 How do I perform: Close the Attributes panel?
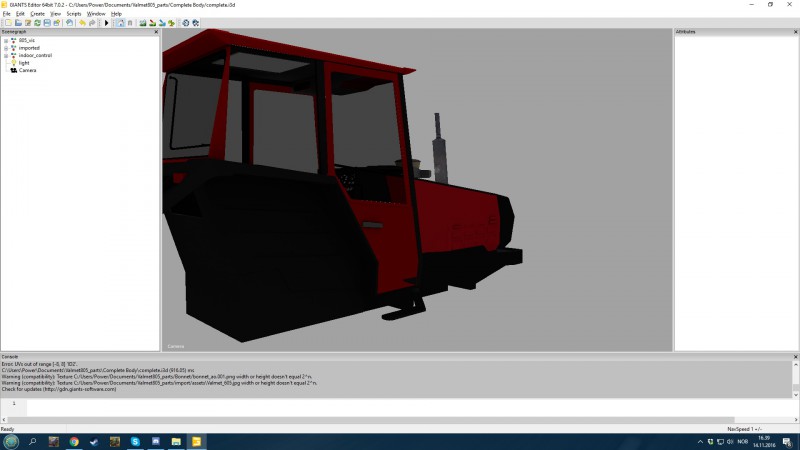click(x=795, y=32)
